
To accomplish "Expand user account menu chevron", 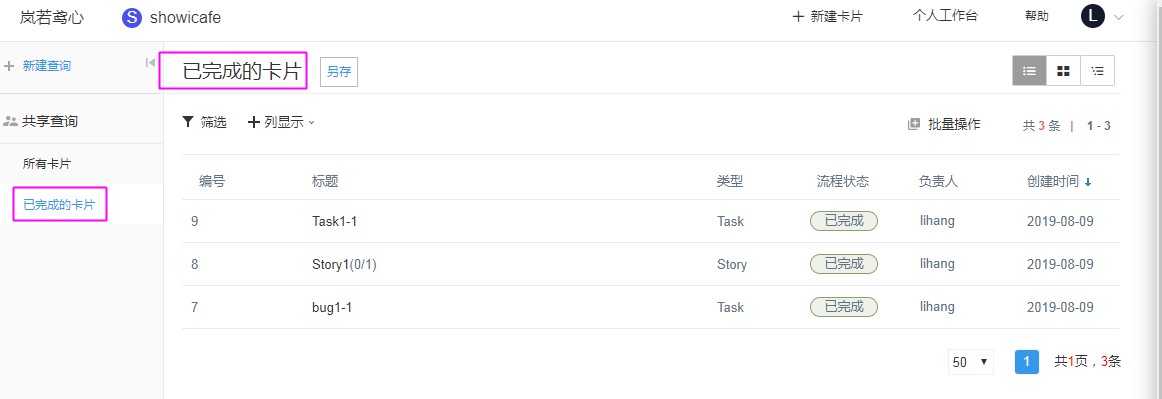I will 1118,17.
